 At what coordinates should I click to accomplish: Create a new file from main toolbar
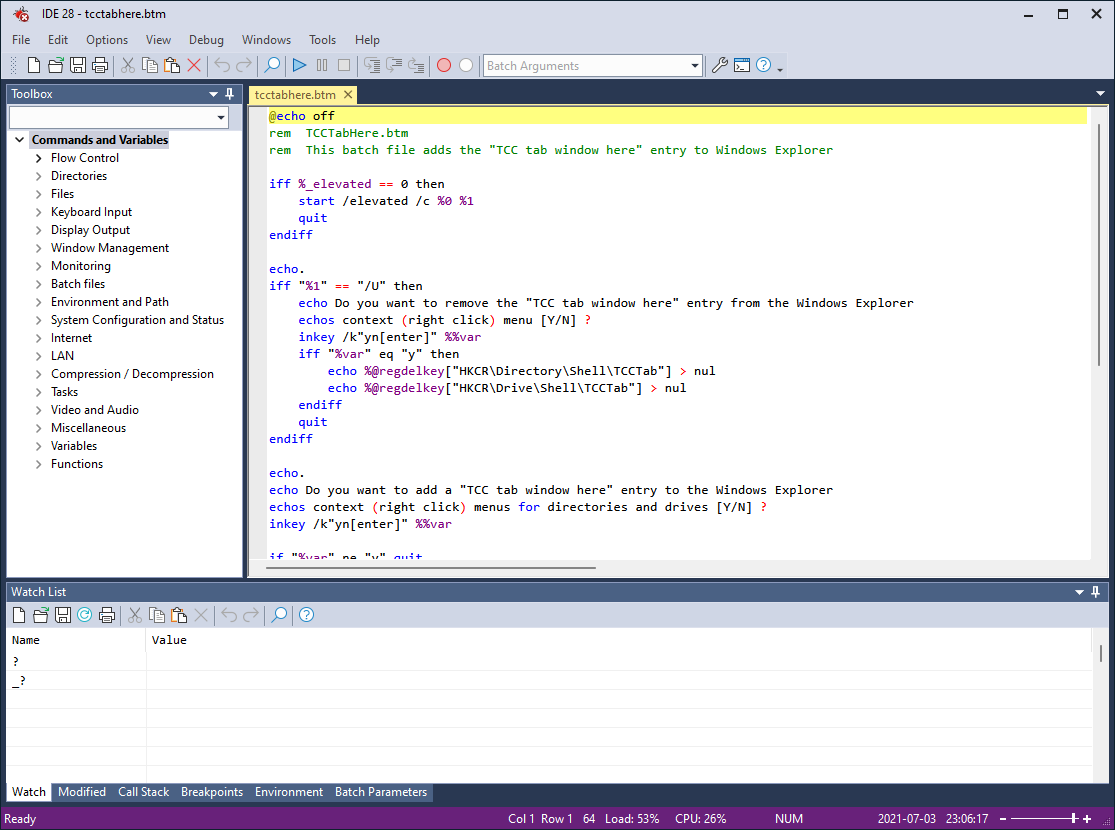33,65
